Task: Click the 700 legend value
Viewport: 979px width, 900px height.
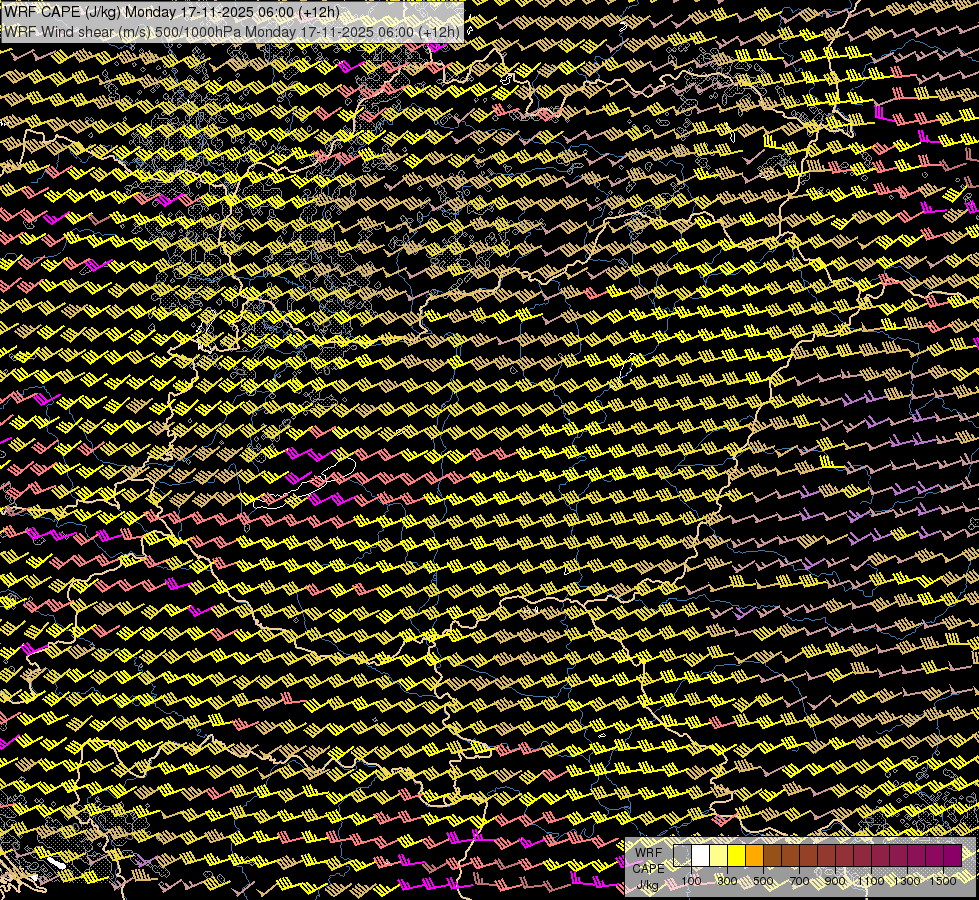Action: pyautogui.click(x=799, y=881)
